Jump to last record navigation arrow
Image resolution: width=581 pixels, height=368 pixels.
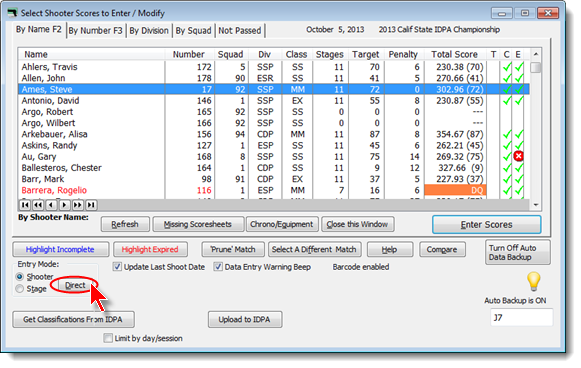pos(91,205)
